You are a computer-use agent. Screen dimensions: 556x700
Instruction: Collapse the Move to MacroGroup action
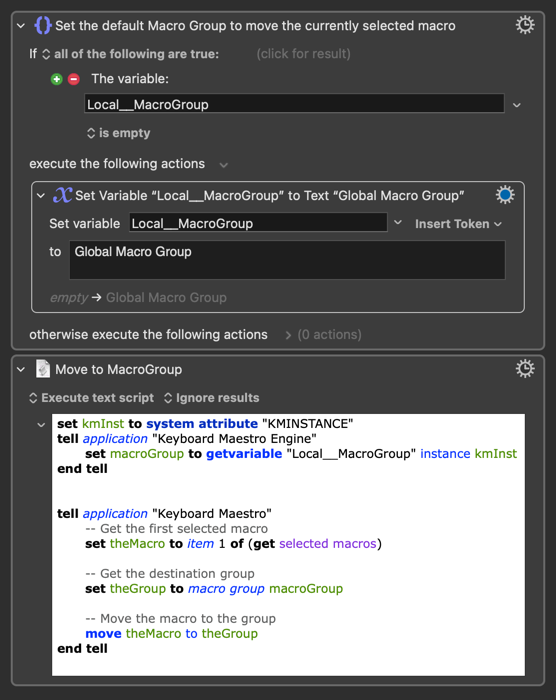point(21,370)
